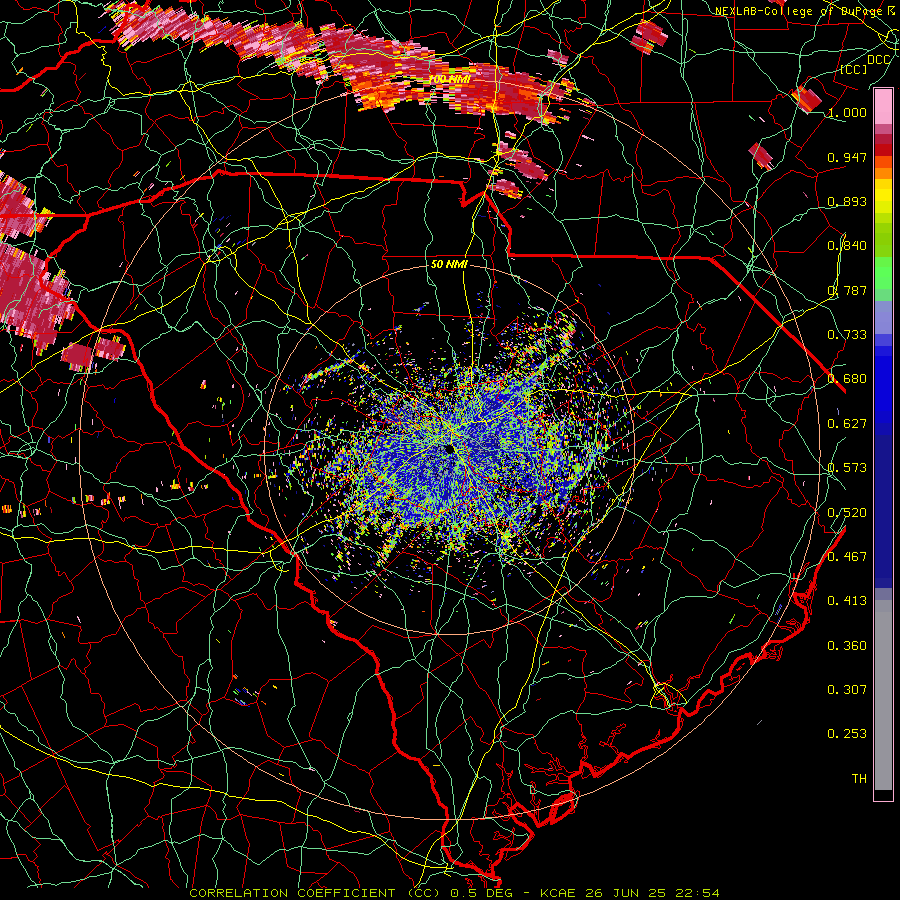
Task: Click the 0.947 color scale label
Action: (x=847, y=157)
